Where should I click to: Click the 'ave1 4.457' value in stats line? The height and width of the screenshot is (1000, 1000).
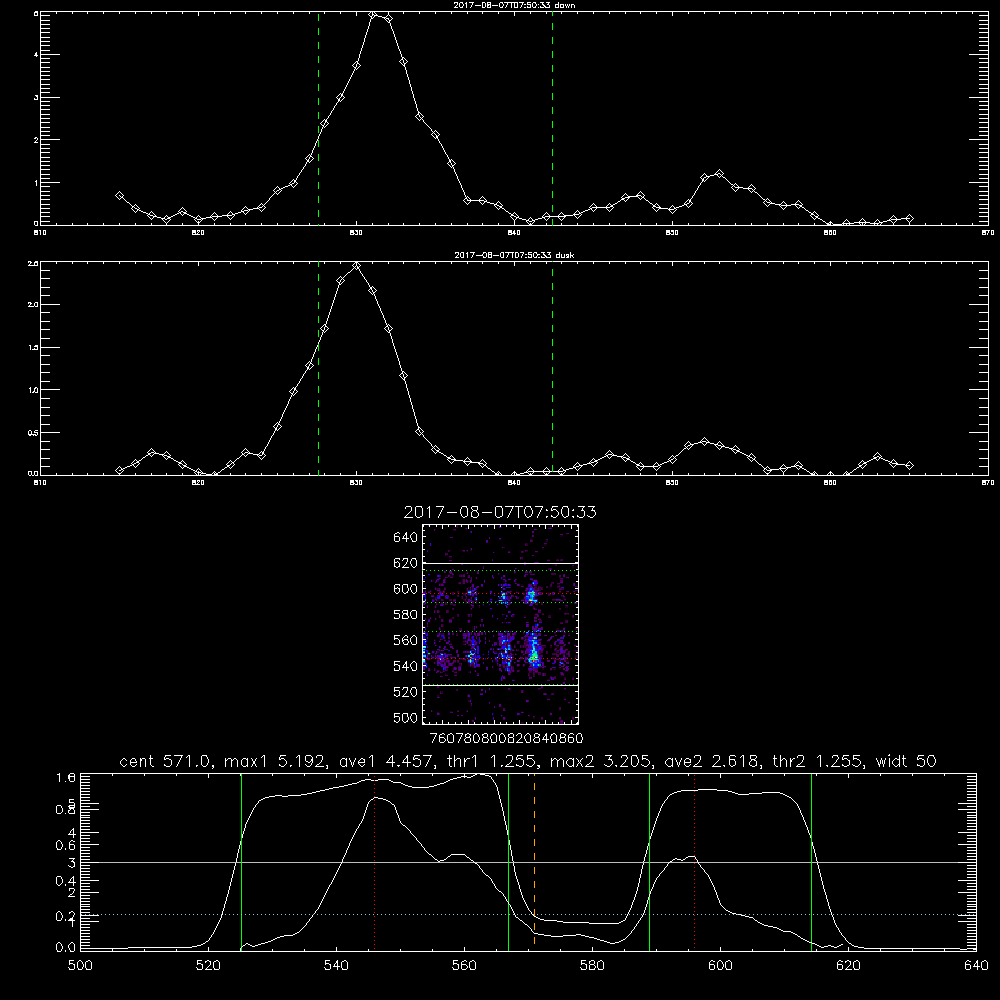tap(388, 761)
